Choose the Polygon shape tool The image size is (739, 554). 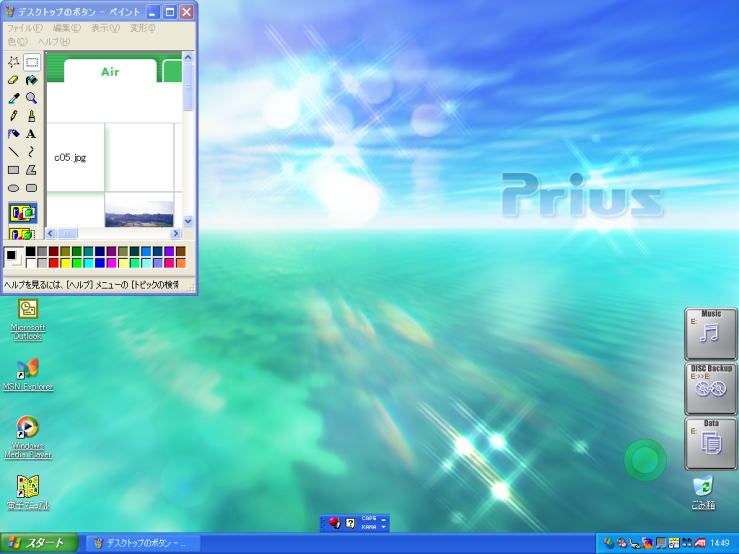pyautogui.click(x=32, y=170)
